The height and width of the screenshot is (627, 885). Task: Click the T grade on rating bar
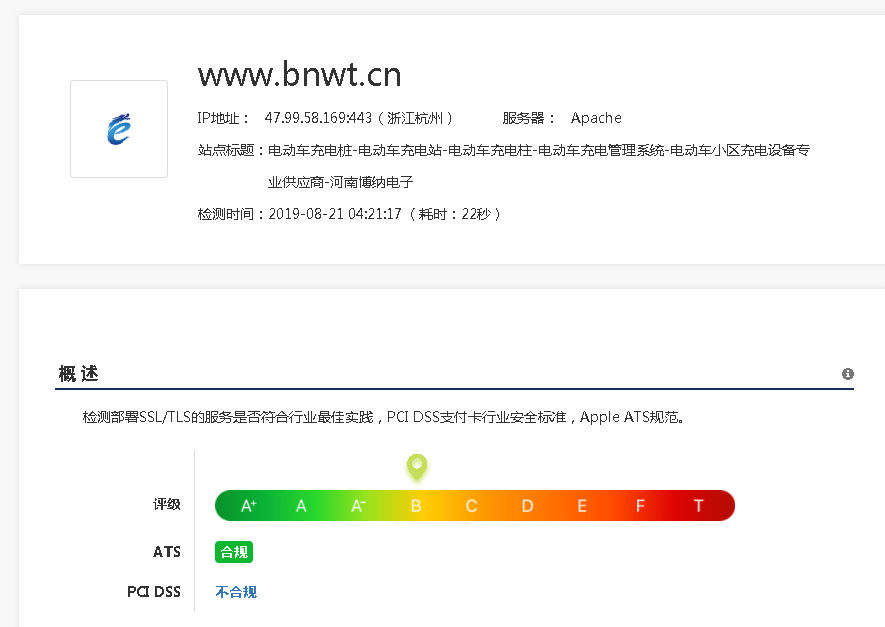(x=698, y=505)
